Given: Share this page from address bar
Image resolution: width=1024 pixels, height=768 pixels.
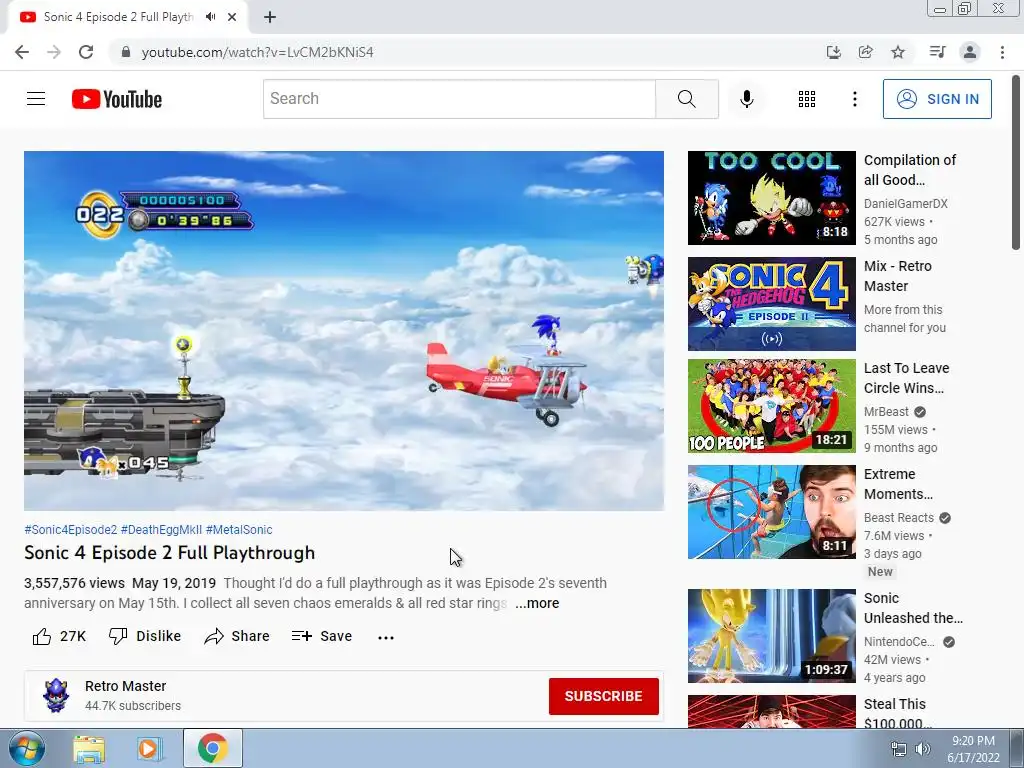Looking at the screenshot, I should pos(865,52).
